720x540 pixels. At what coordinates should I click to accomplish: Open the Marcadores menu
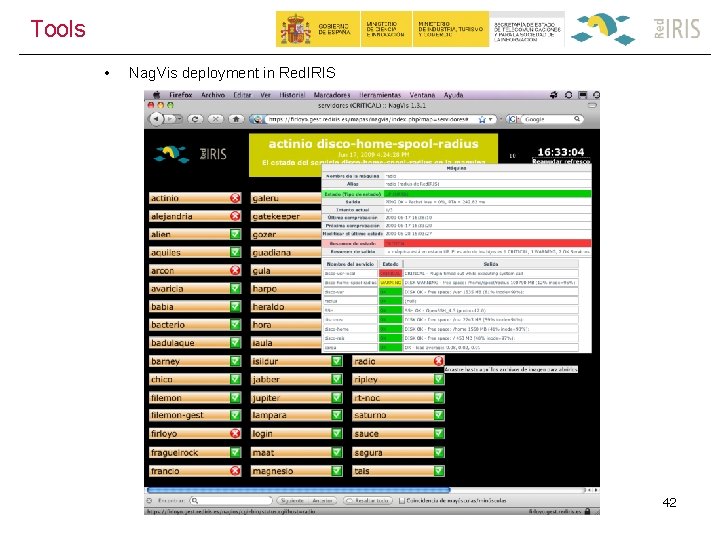coord(332,95)
